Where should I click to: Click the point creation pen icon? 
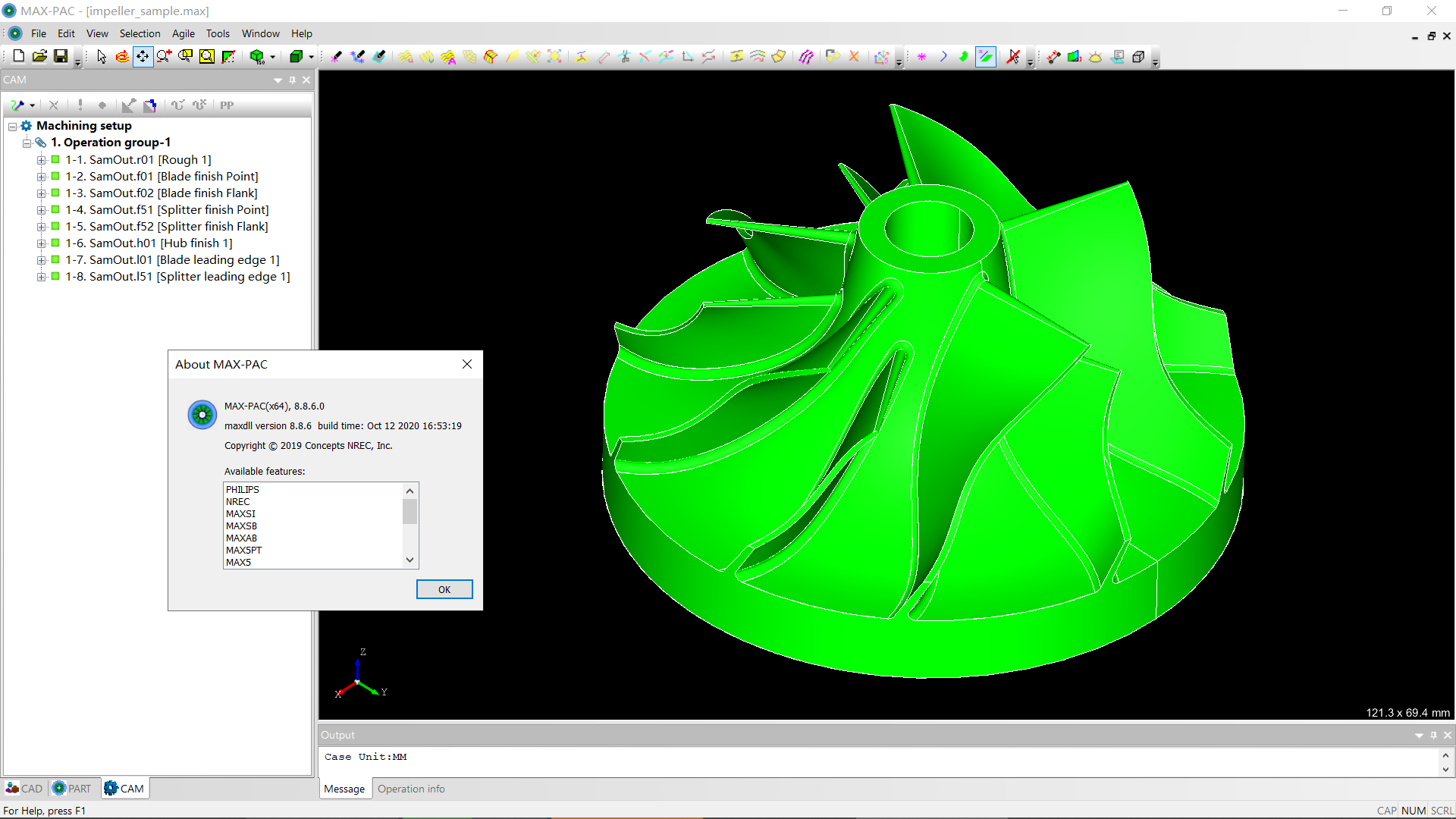coord(336,57)
